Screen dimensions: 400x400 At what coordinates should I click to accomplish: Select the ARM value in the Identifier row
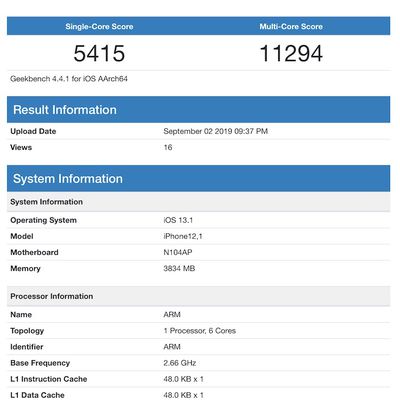pyautogui.click(x=172, y=347)
